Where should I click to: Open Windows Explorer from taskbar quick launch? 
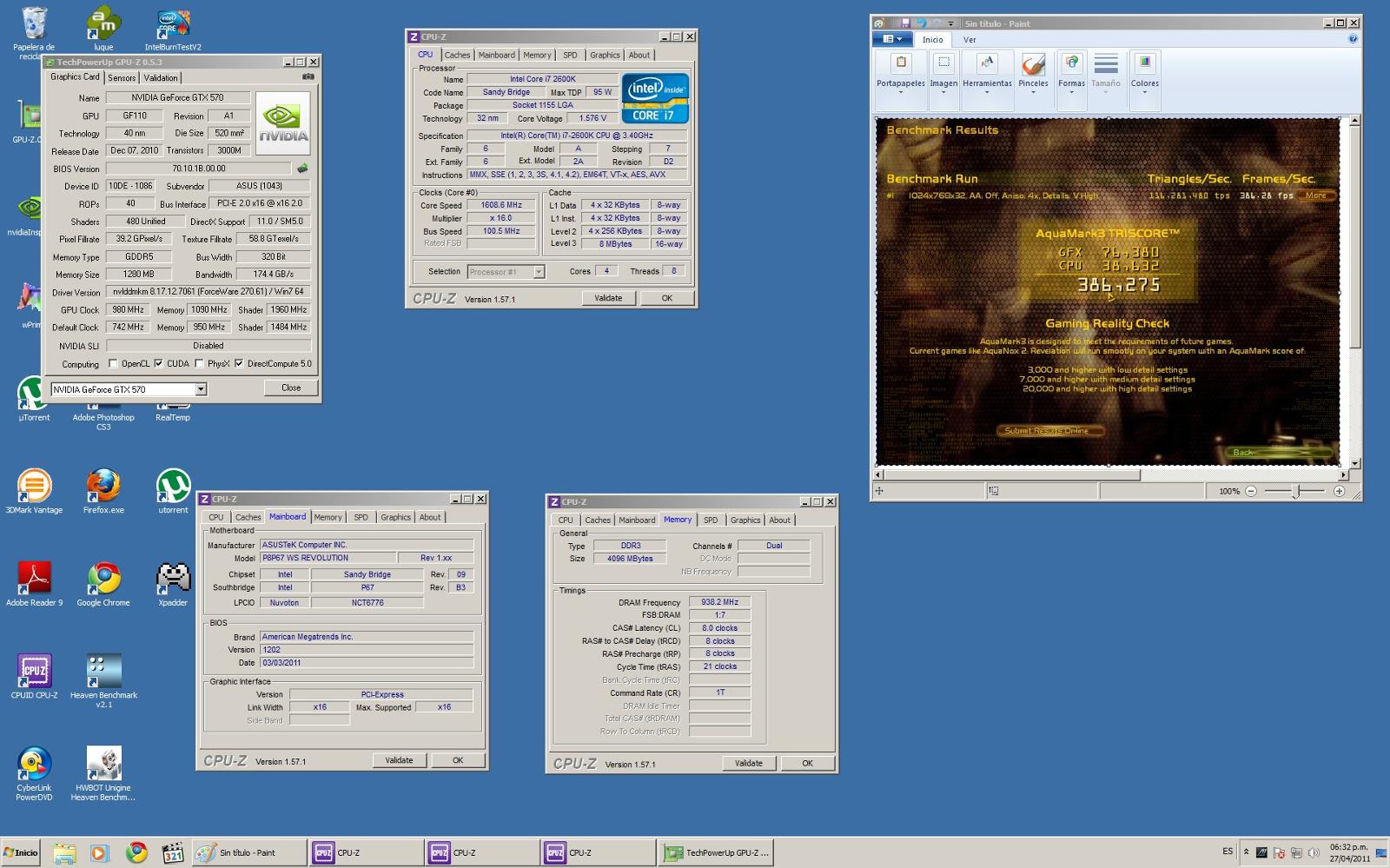coord(63,852)
